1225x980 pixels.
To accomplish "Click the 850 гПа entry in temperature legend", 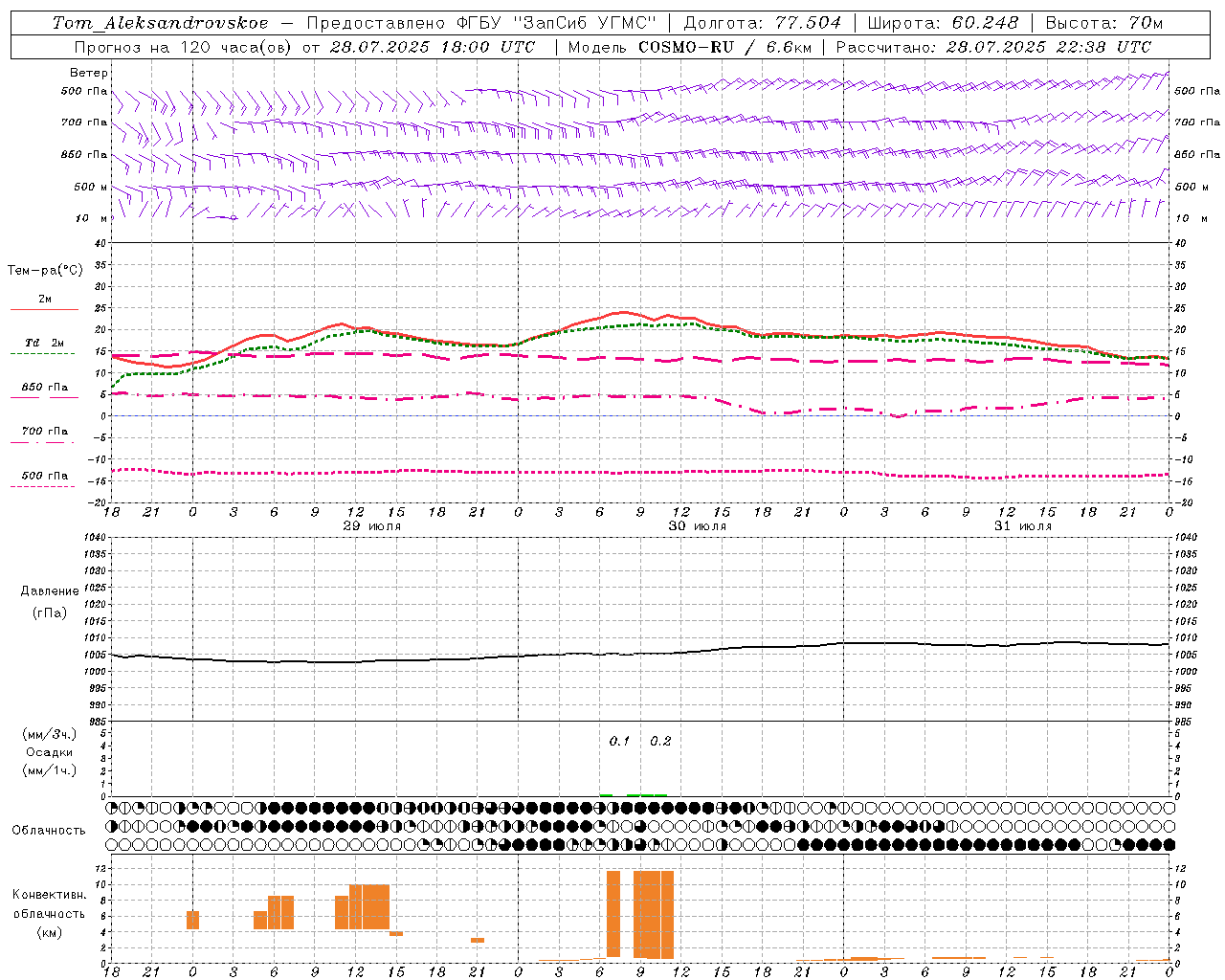I will click(45, 388).
